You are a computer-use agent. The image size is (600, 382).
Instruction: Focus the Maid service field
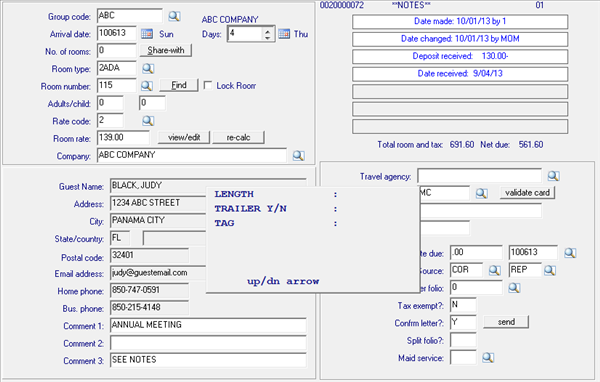pyautogui.click(x=463, y=358)
